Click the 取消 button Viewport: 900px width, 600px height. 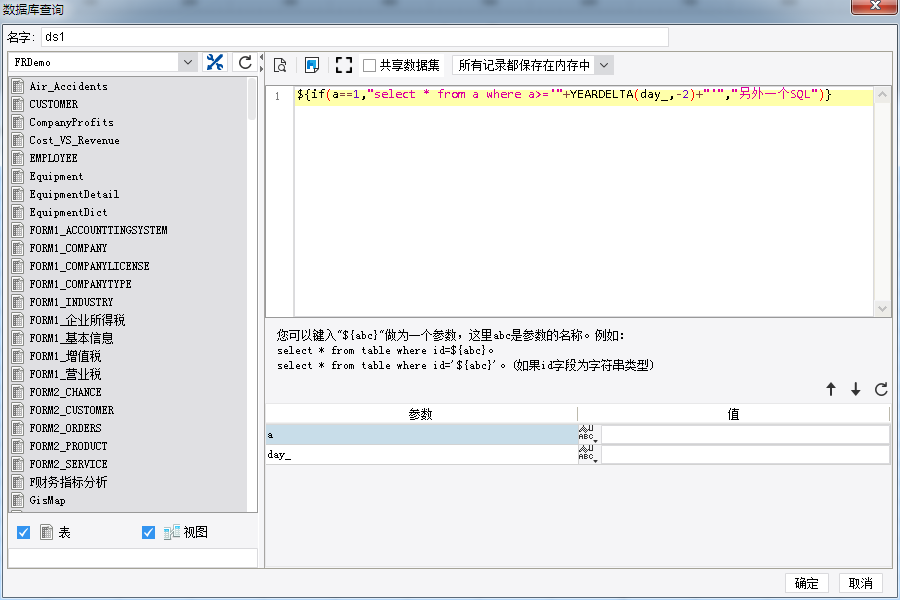coord(861,584)
